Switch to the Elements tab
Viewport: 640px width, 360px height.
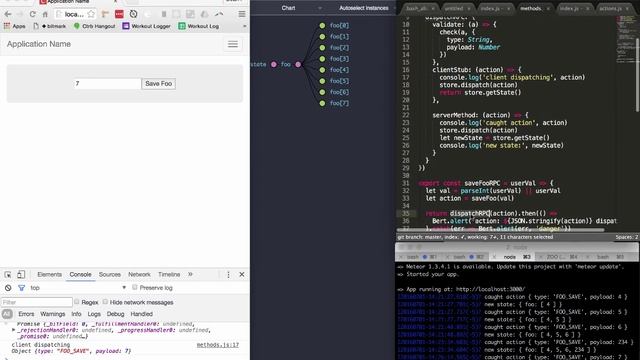49,275
